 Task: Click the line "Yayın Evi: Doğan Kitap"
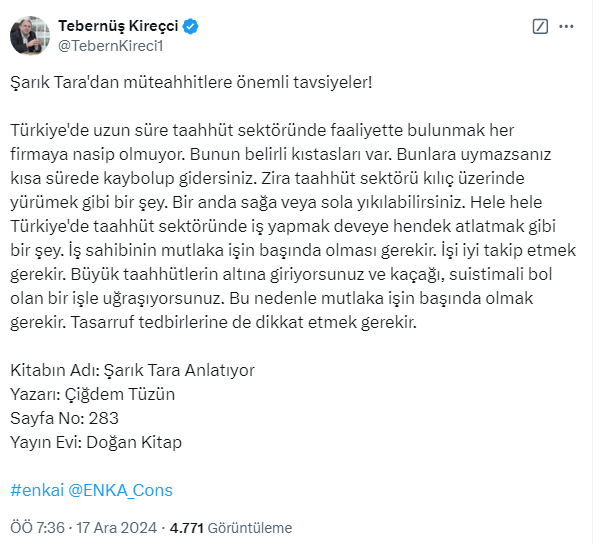[x=97, y=442]
